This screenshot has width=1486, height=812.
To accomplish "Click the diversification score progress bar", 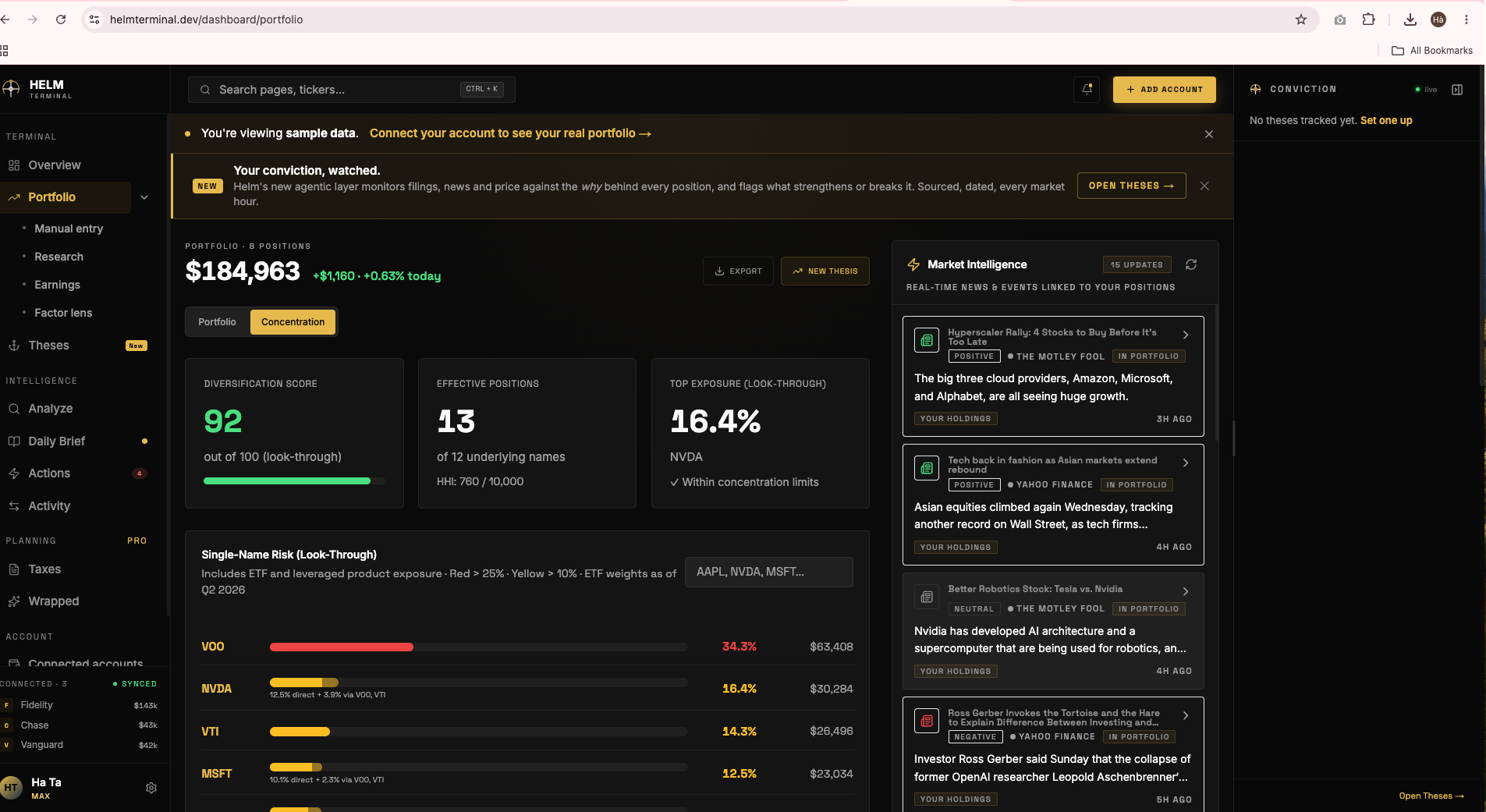I will pos(294,481).
